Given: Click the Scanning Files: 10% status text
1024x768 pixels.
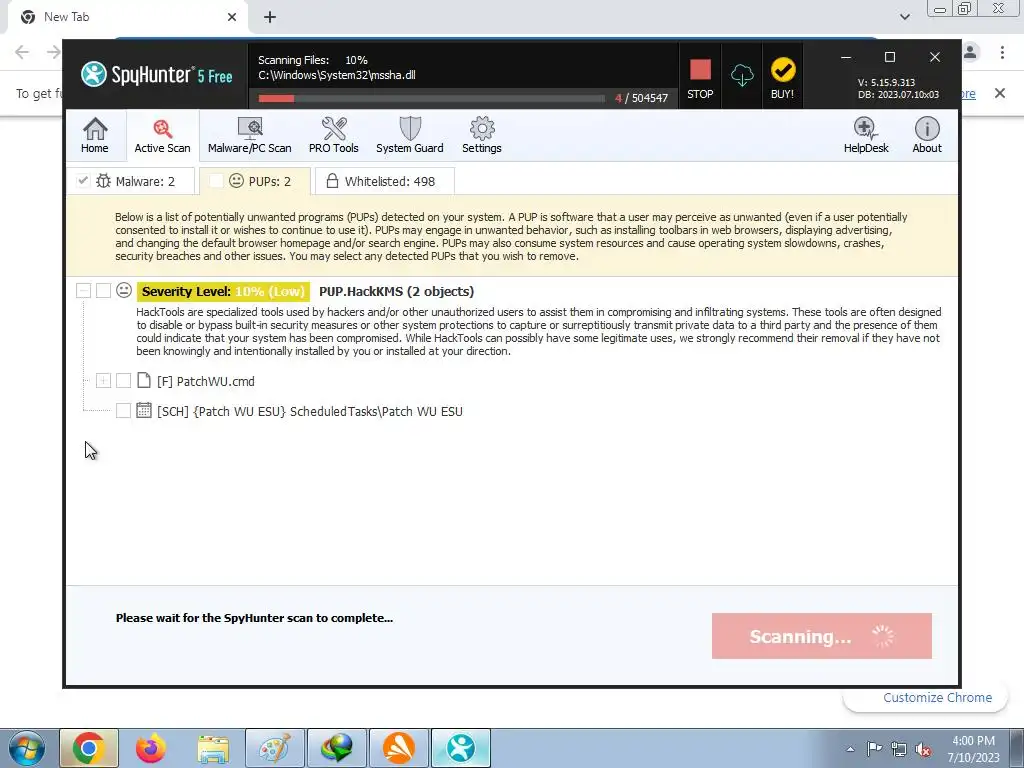Looking at the screenshot, I should coord(313,60).
